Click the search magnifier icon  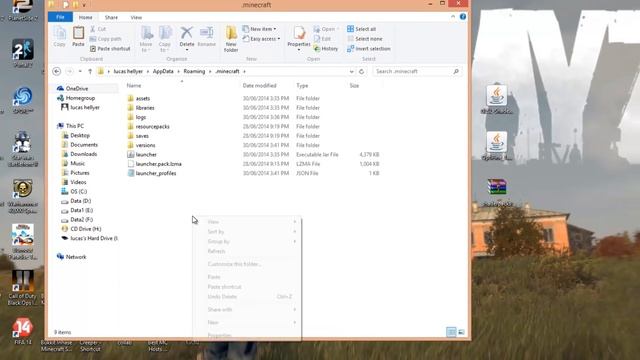[456, 71]
